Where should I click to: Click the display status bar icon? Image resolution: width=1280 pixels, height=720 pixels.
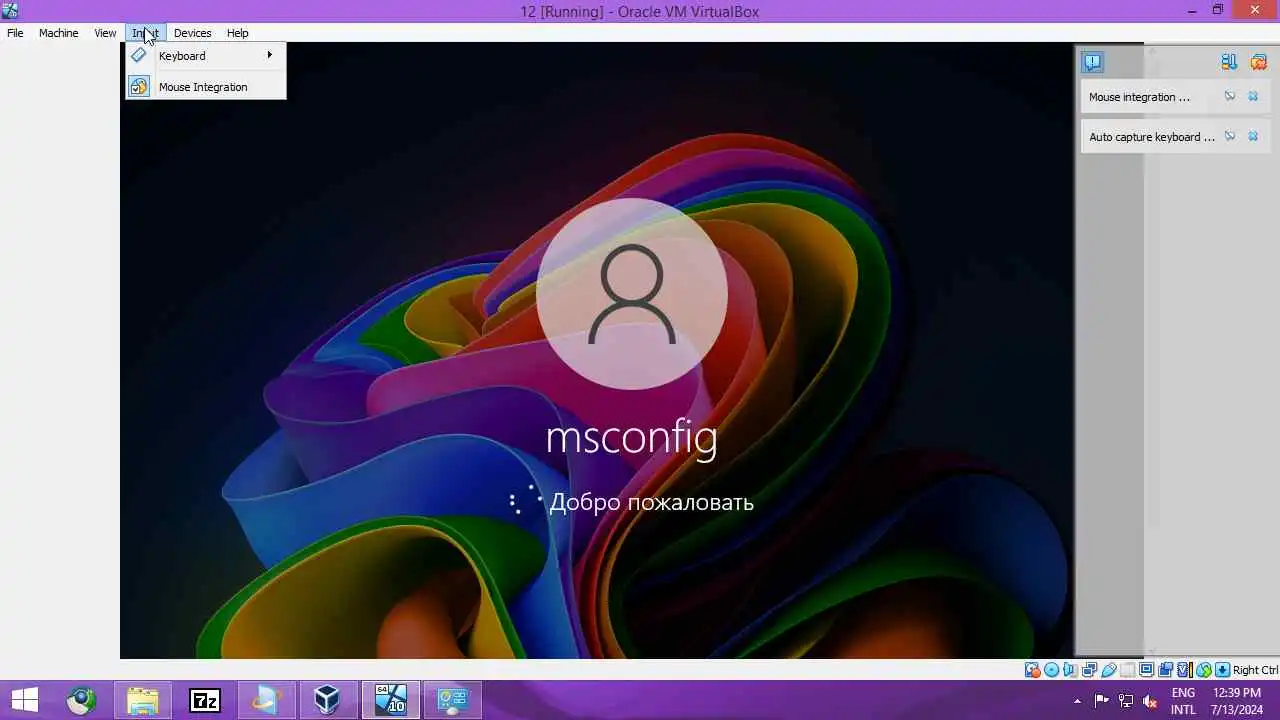[x=1147, y=670]
